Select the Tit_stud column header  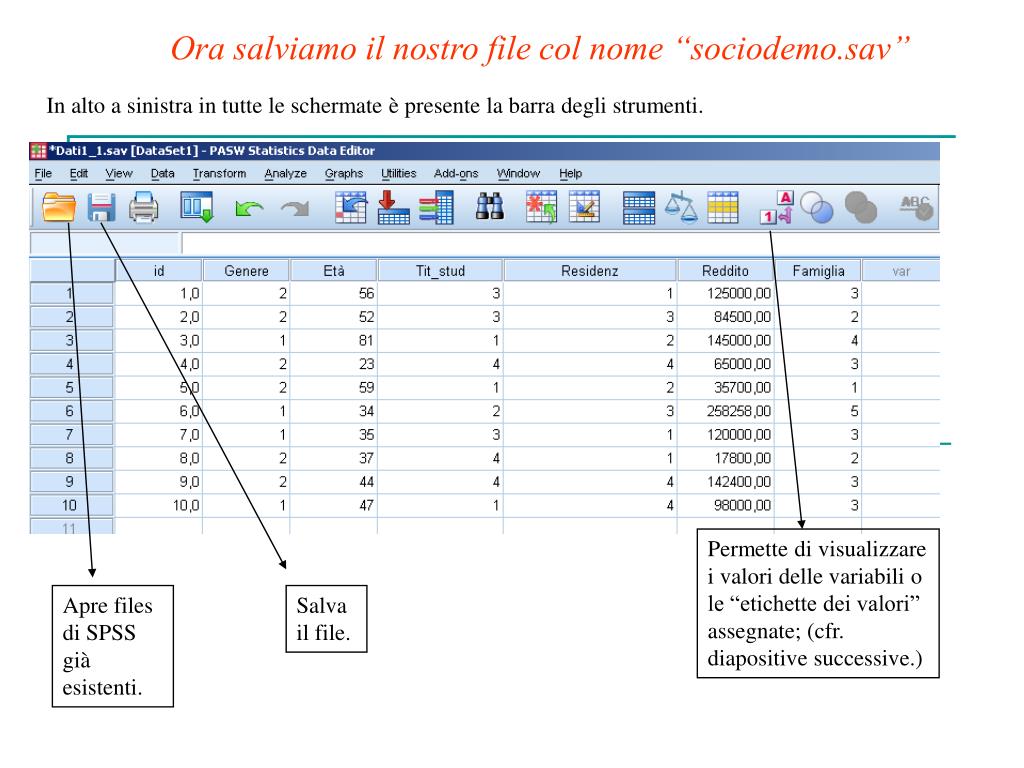pyautogui.click(x=440, y=270)
